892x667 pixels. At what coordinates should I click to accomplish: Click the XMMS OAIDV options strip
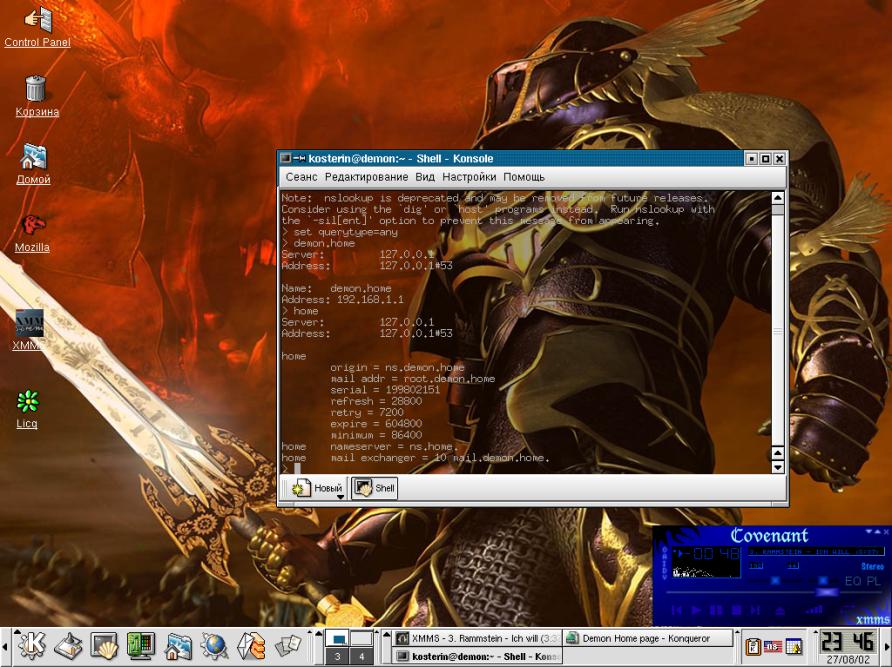click(x=664, y=563)
